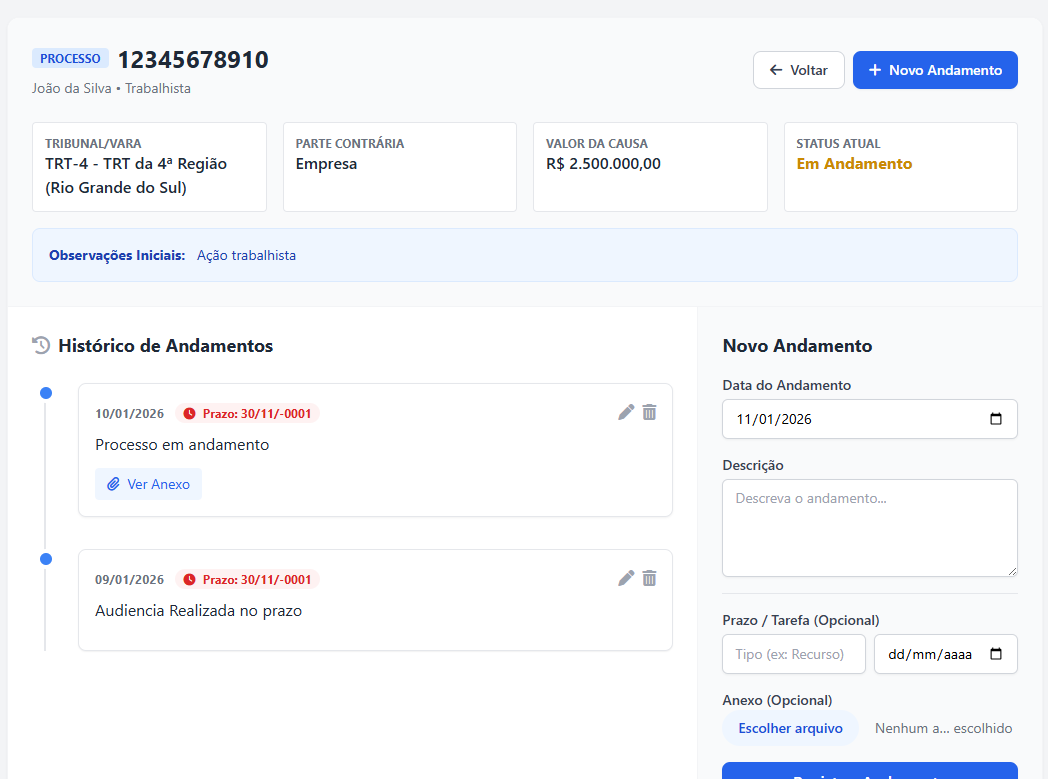Open the Ver Anexo attachment link
The image size is (1048, 779).
click(x=148, y=484)
